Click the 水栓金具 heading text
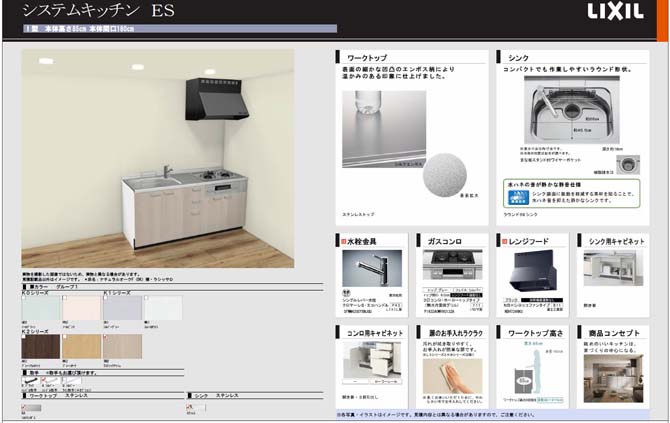 pos(361,241)
